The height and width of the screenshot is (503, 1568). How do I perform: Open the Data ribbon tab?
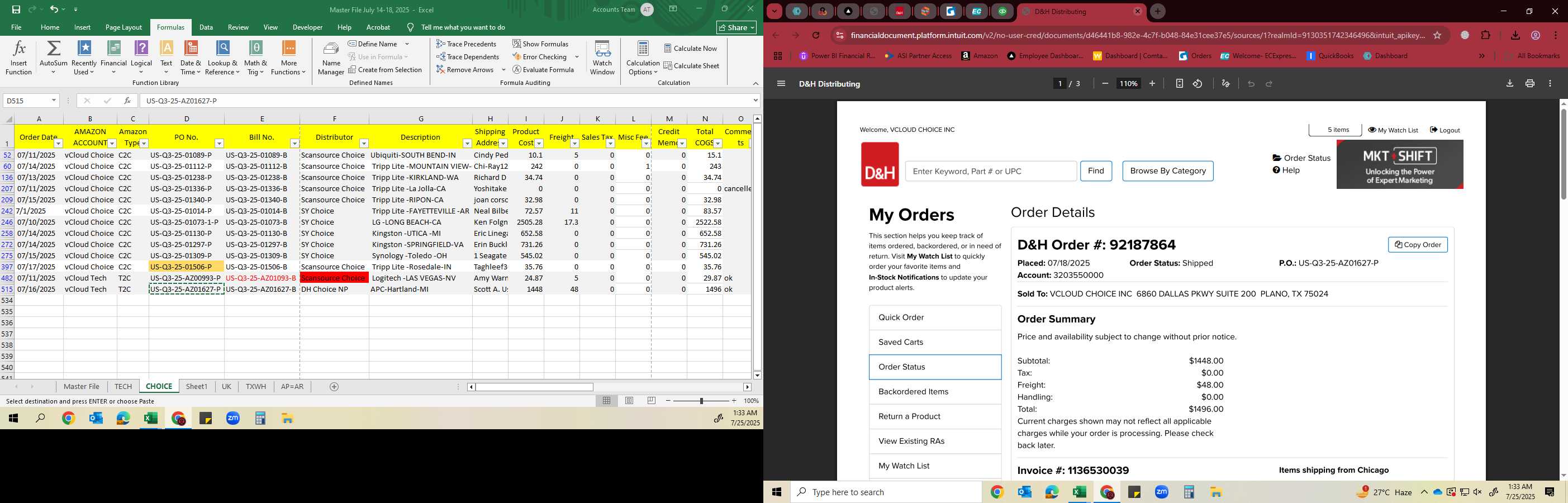(x=206, y=27)
